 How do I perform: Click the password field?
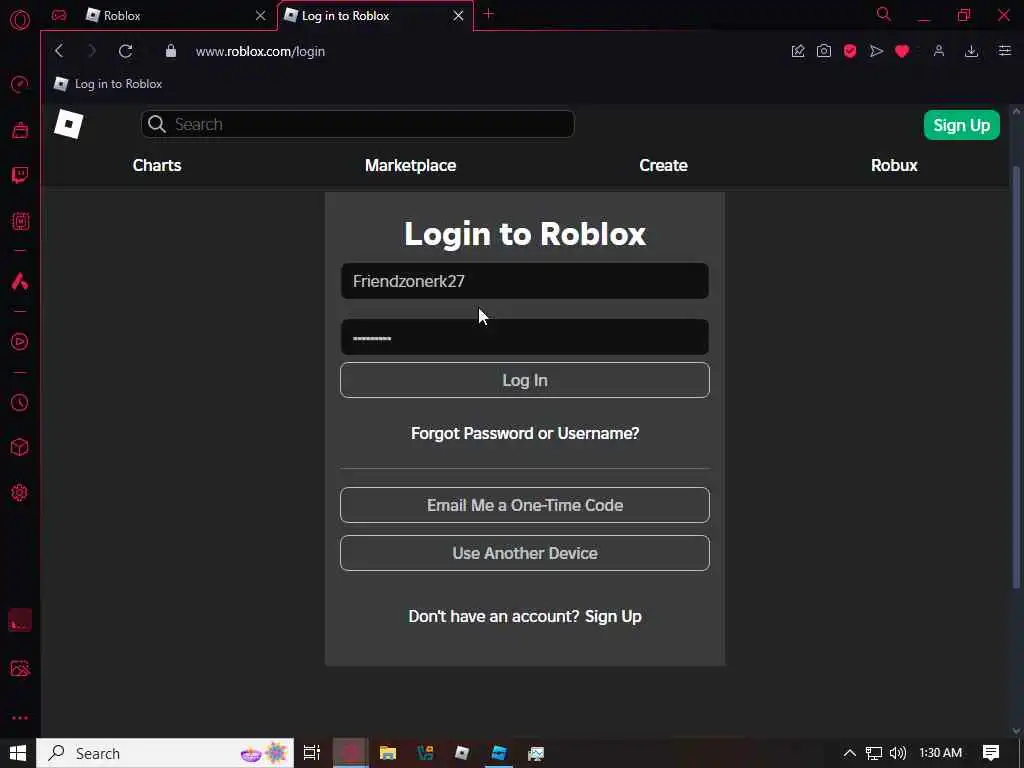click(524, 337)
